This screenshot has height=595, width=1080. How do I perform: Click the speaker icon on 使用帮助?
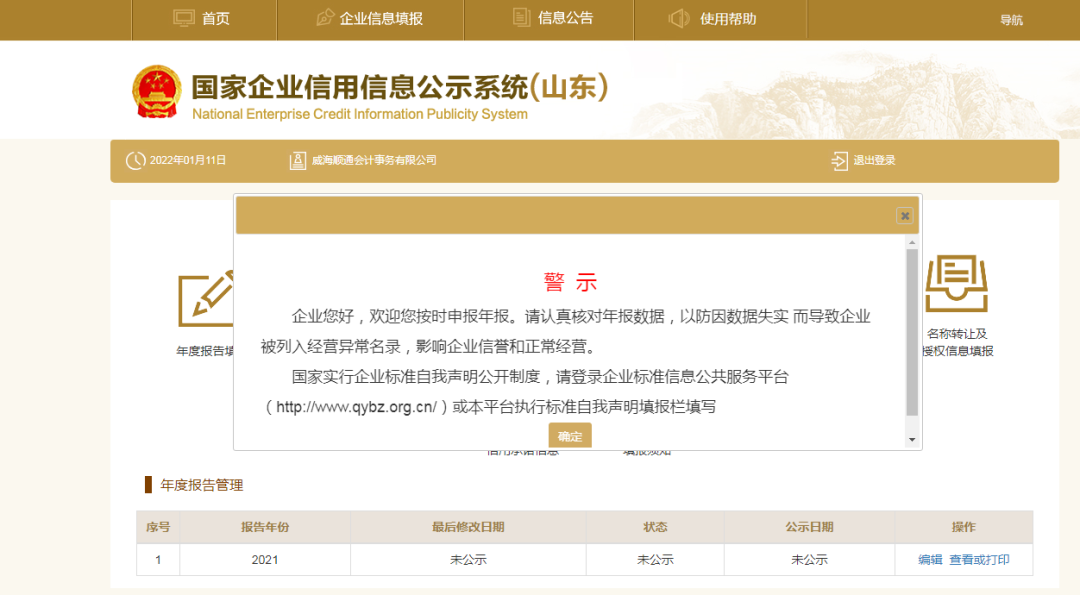coord(677,17)
